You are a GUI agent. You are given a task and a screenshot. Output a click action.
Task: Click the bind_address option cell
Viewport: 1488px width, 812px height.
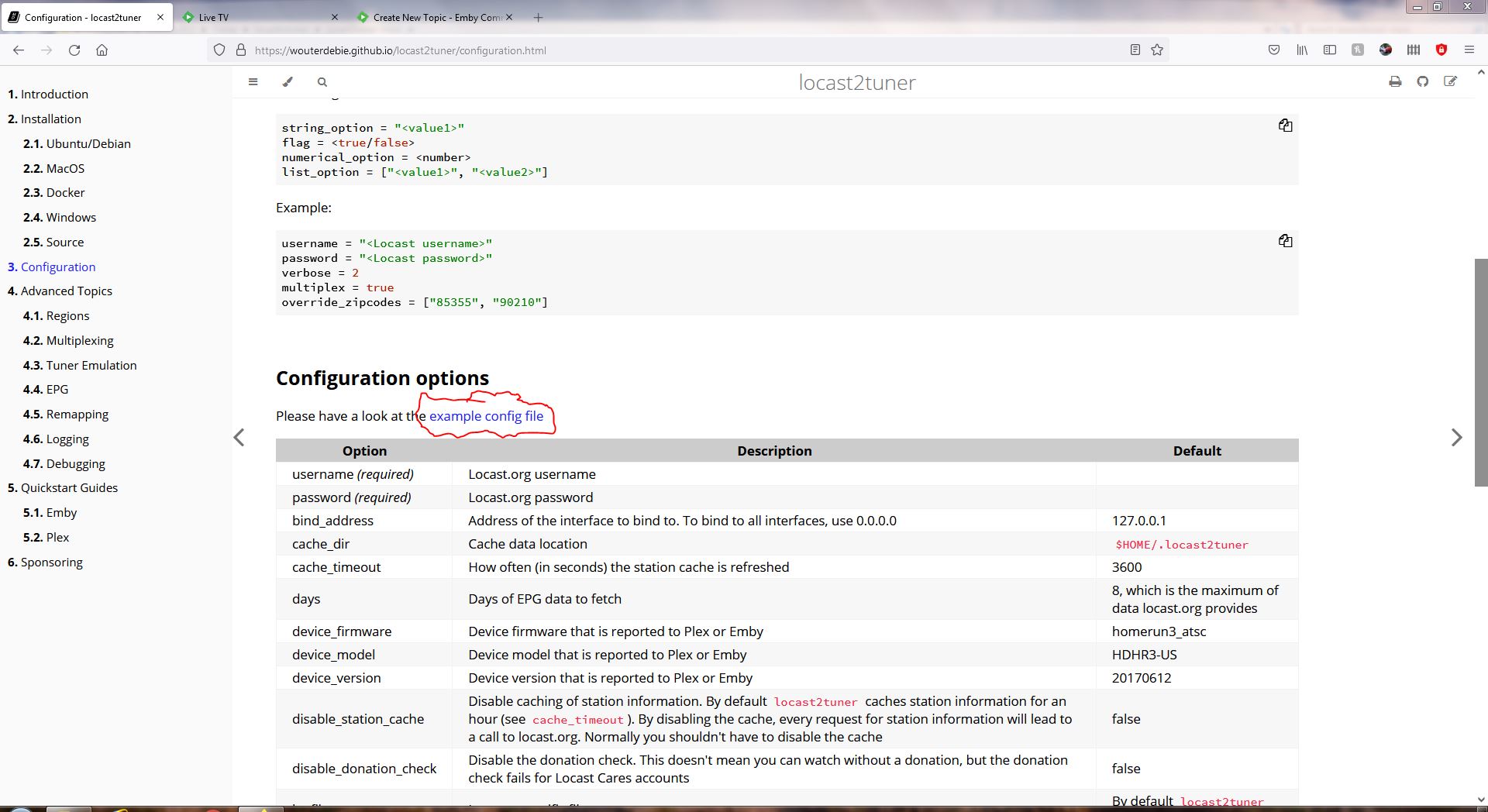pyautogui.click(x=364, y=521)
